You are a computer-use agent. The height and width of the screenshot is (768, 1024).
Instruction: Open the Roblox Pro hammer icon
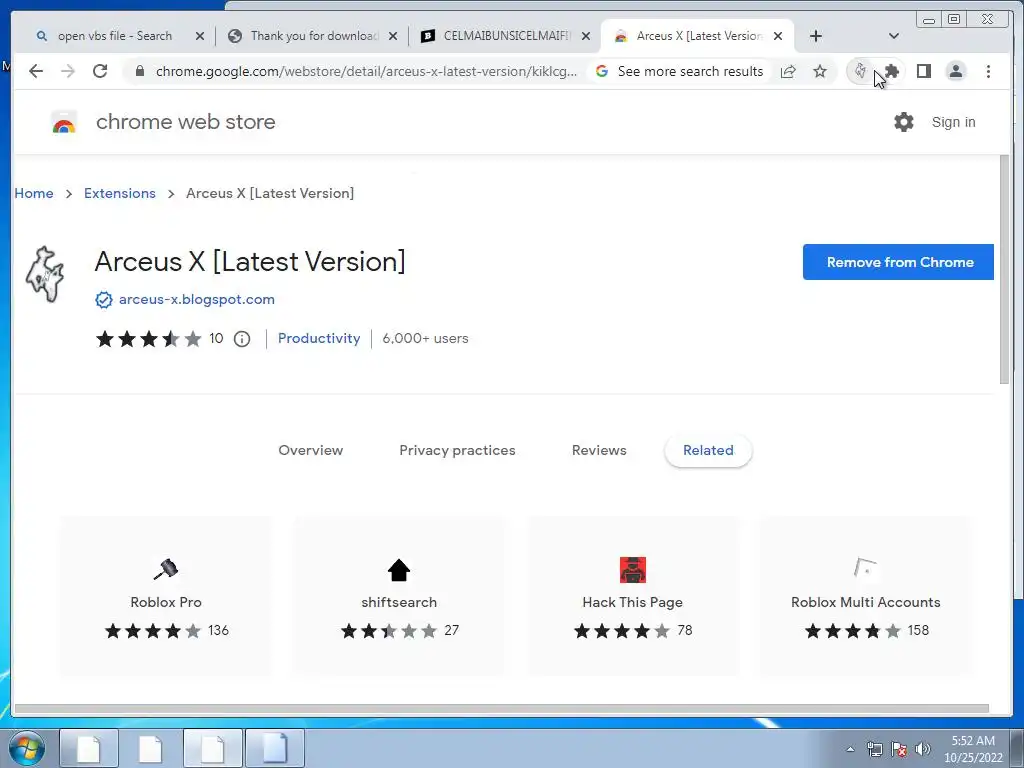click(166, 569)
